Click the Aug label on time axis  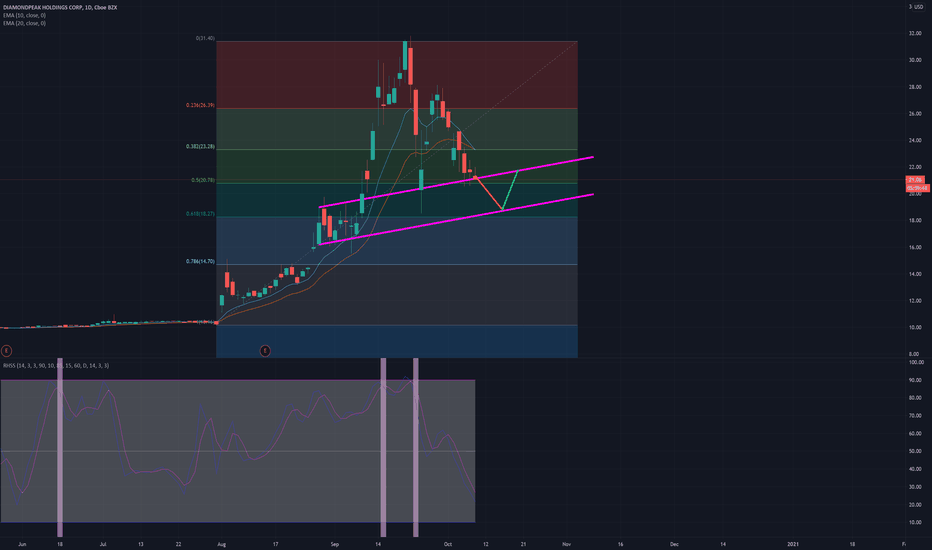pyautogui.click(x=222, y=544)
